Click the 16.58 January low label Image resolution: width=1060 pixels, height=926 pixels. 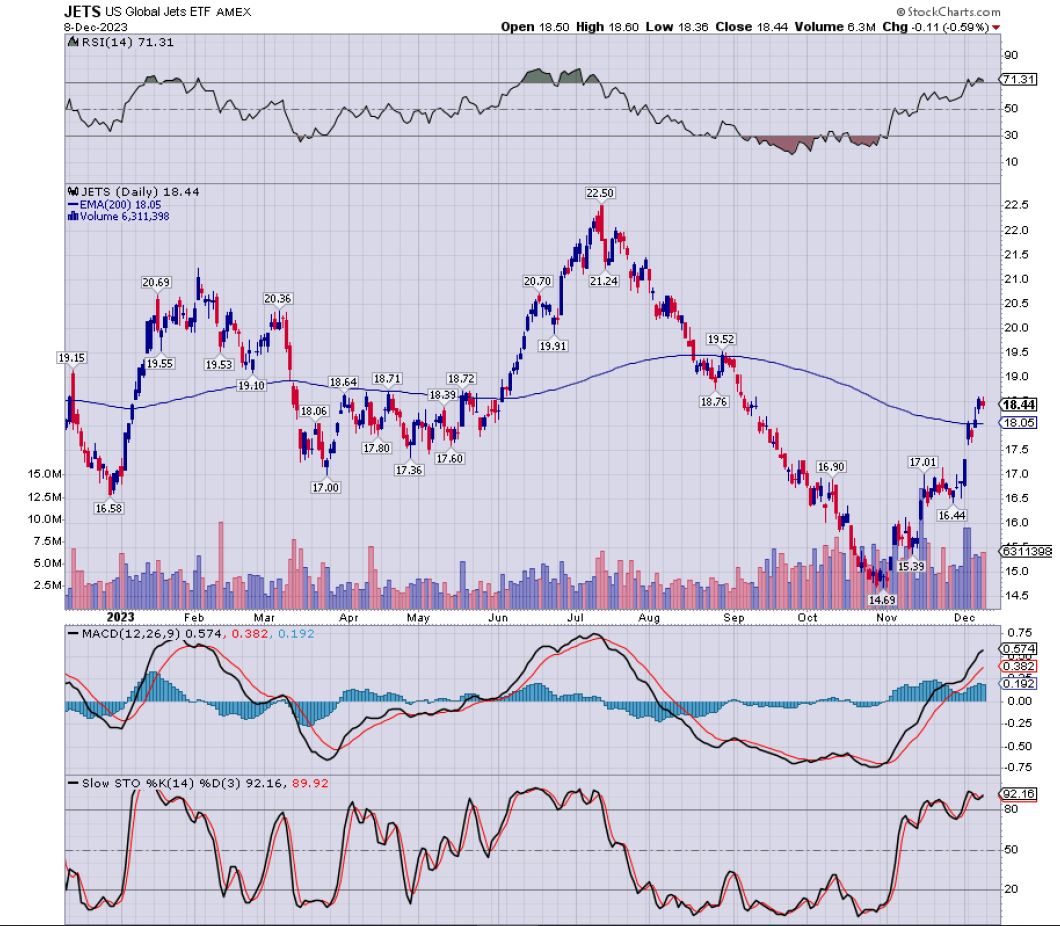(111, 509)
